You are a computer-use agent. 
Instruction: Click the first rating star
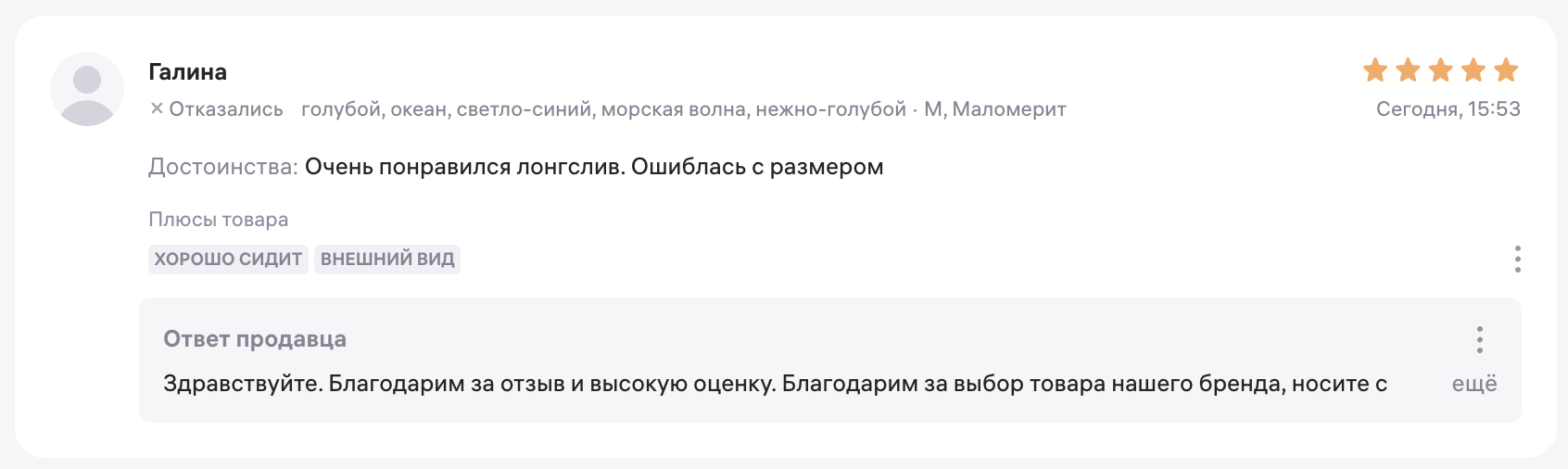1375,70
